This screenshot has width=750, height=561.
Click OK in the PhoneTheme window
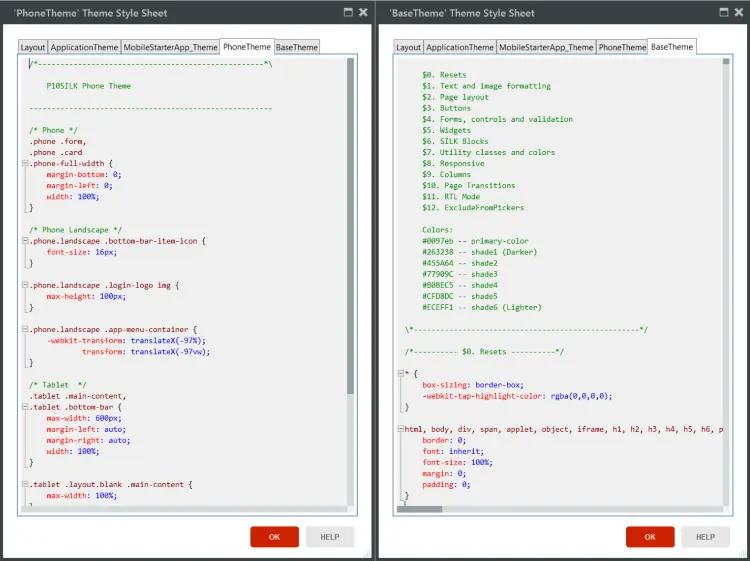pos(274,537)
